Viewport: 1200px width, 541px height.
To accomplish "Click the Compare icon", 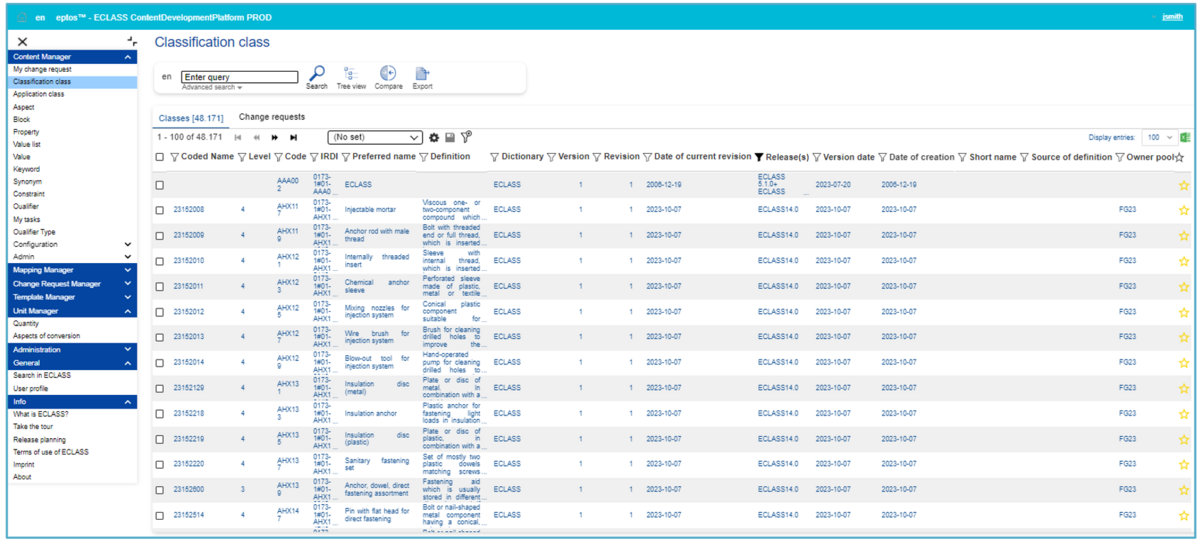I will tap(388, 74).
